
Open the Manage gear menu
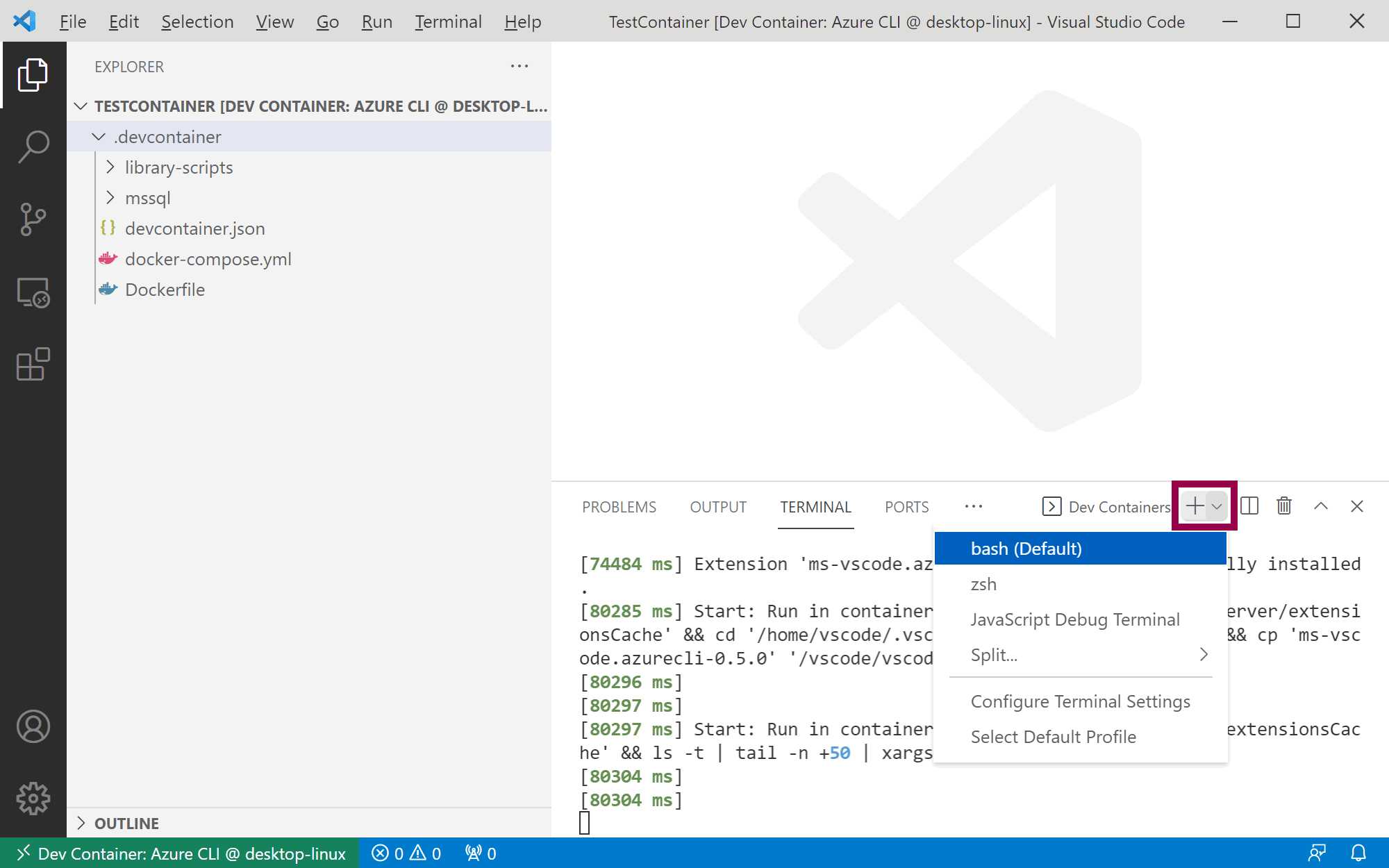[x=33, y=799]
